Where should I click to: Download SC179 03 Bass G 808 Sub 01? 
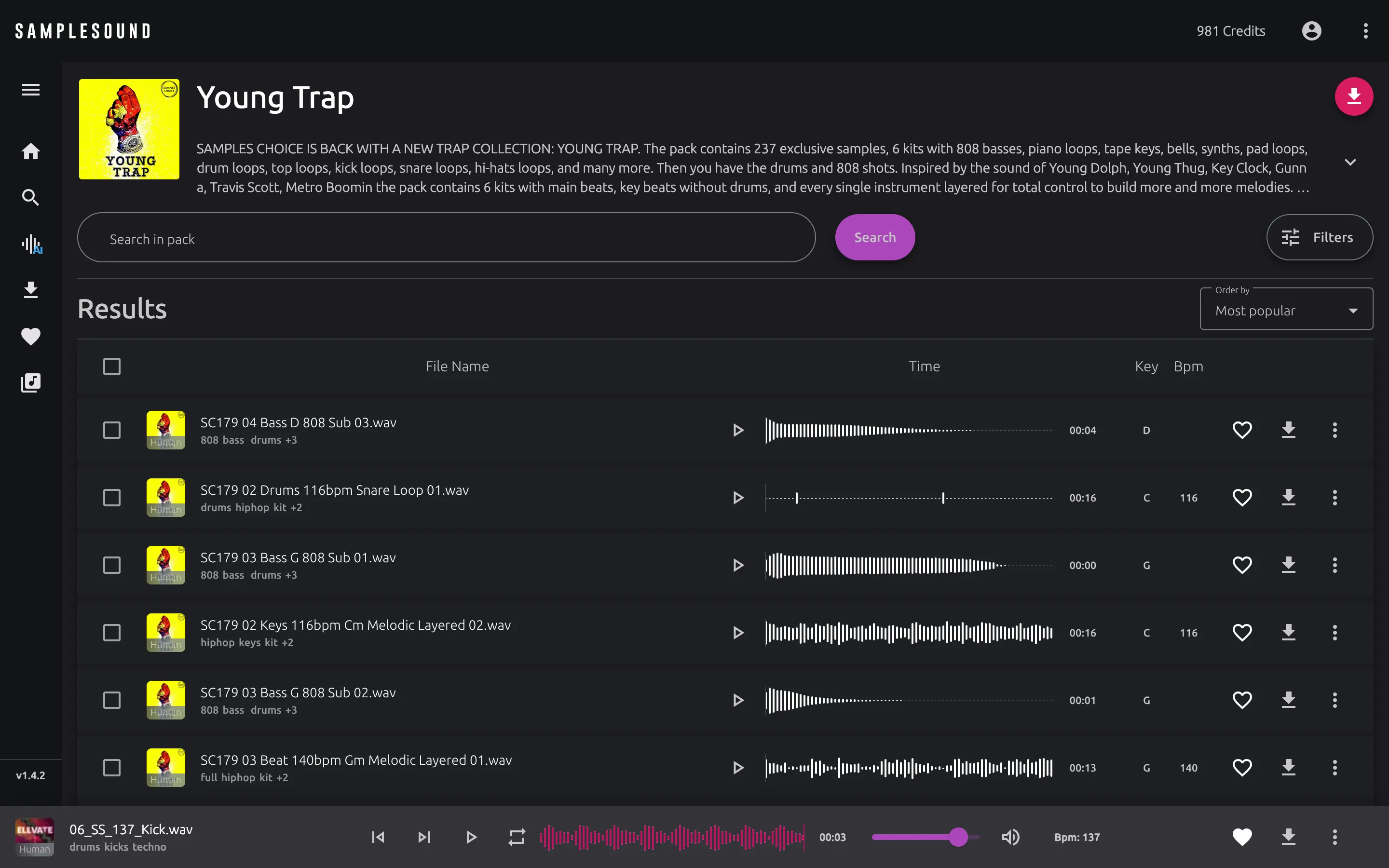pyautogui.click(x=1289, y=566)
